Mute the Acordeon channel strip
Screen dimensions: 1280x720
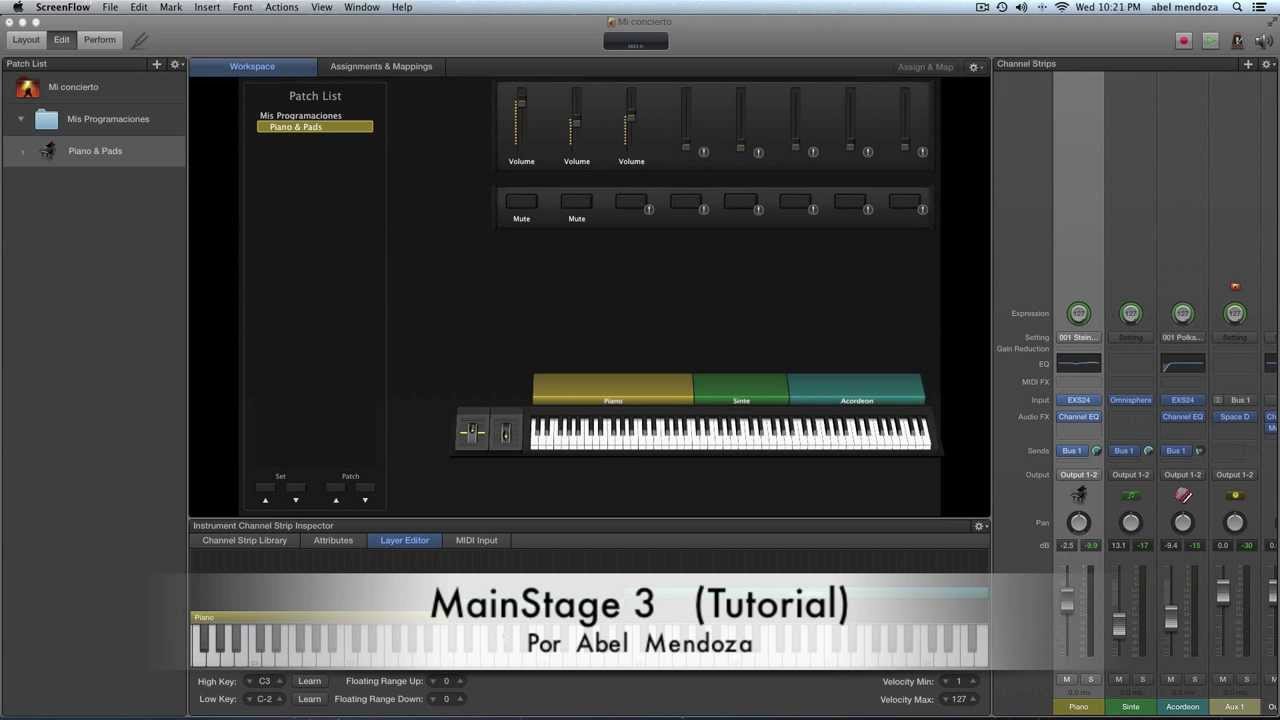tap(1171, 680)
